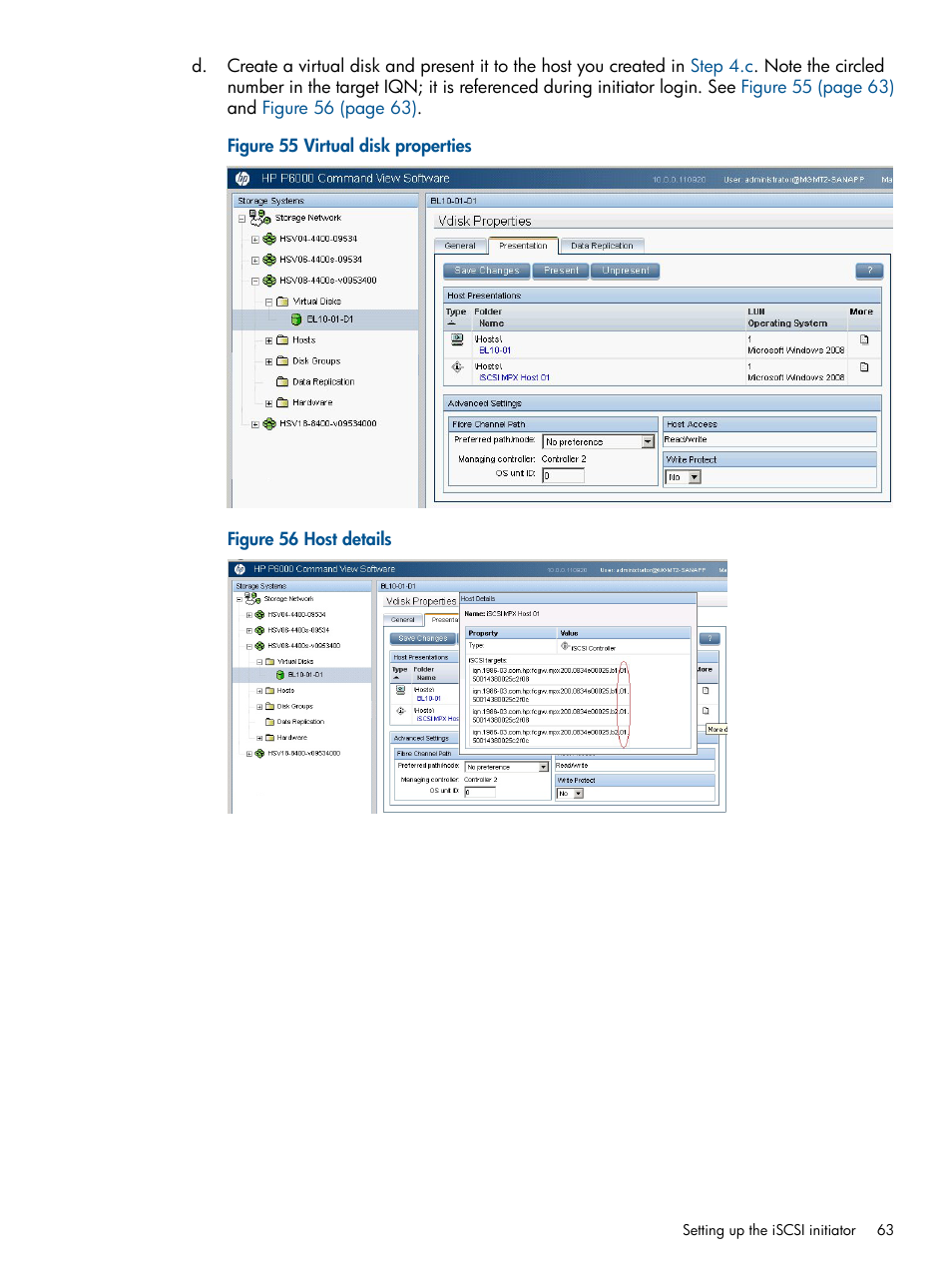This screenshot has height=1269, width=952.
Task: Click Save Changes button in Figure 56
Action: pyautogui.click(x=423, y=638)
